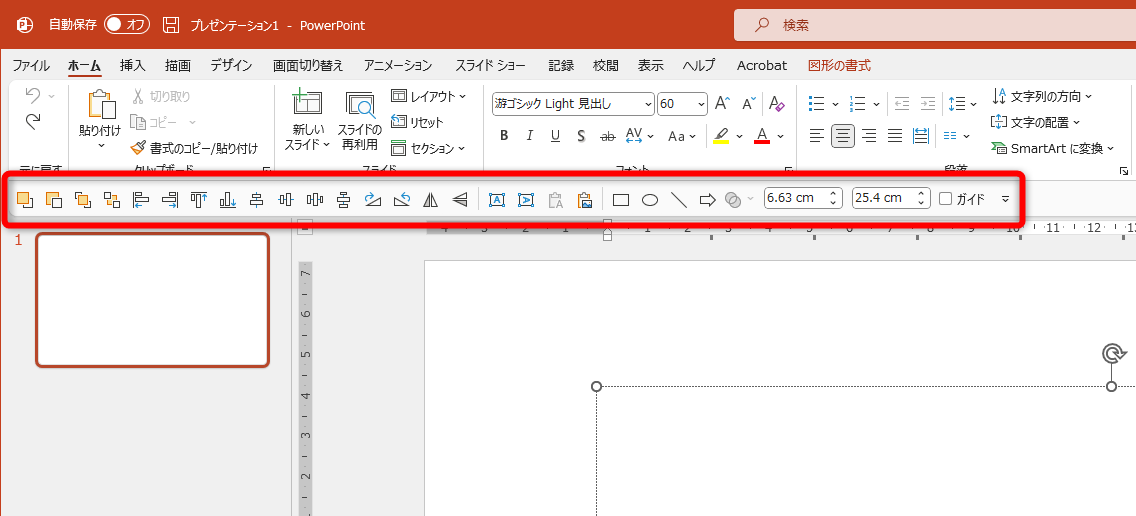
Task: Click the justify-distributed text alignment icon
Action: [x=921, y=136]
